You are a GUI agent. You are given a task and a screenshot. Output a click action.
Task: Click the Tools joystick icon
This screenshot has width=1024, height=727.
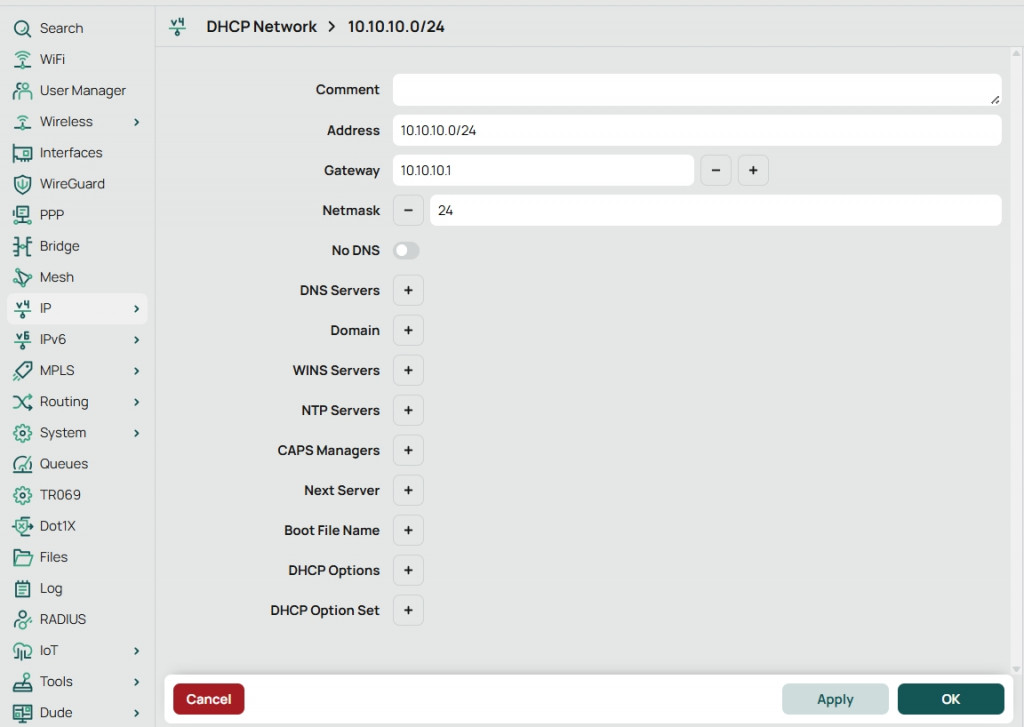point(22,682)
